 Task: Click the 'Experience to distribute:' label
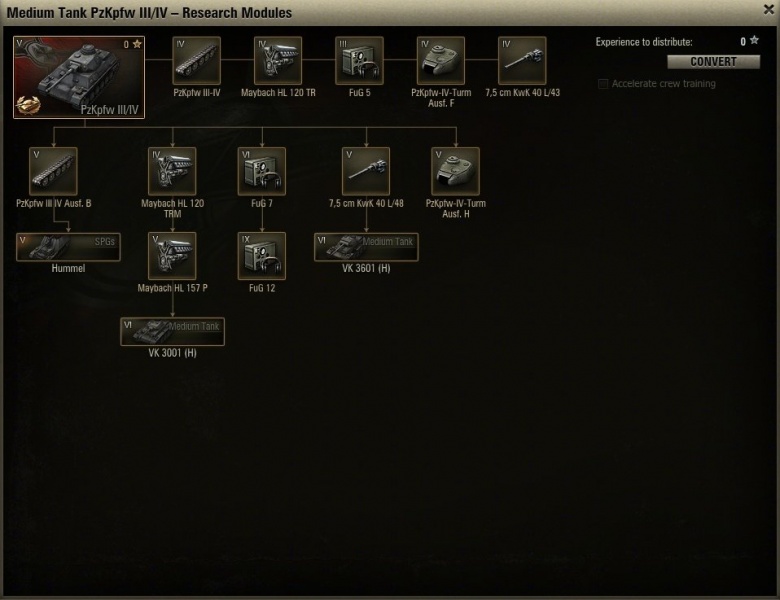click(644, 42)
